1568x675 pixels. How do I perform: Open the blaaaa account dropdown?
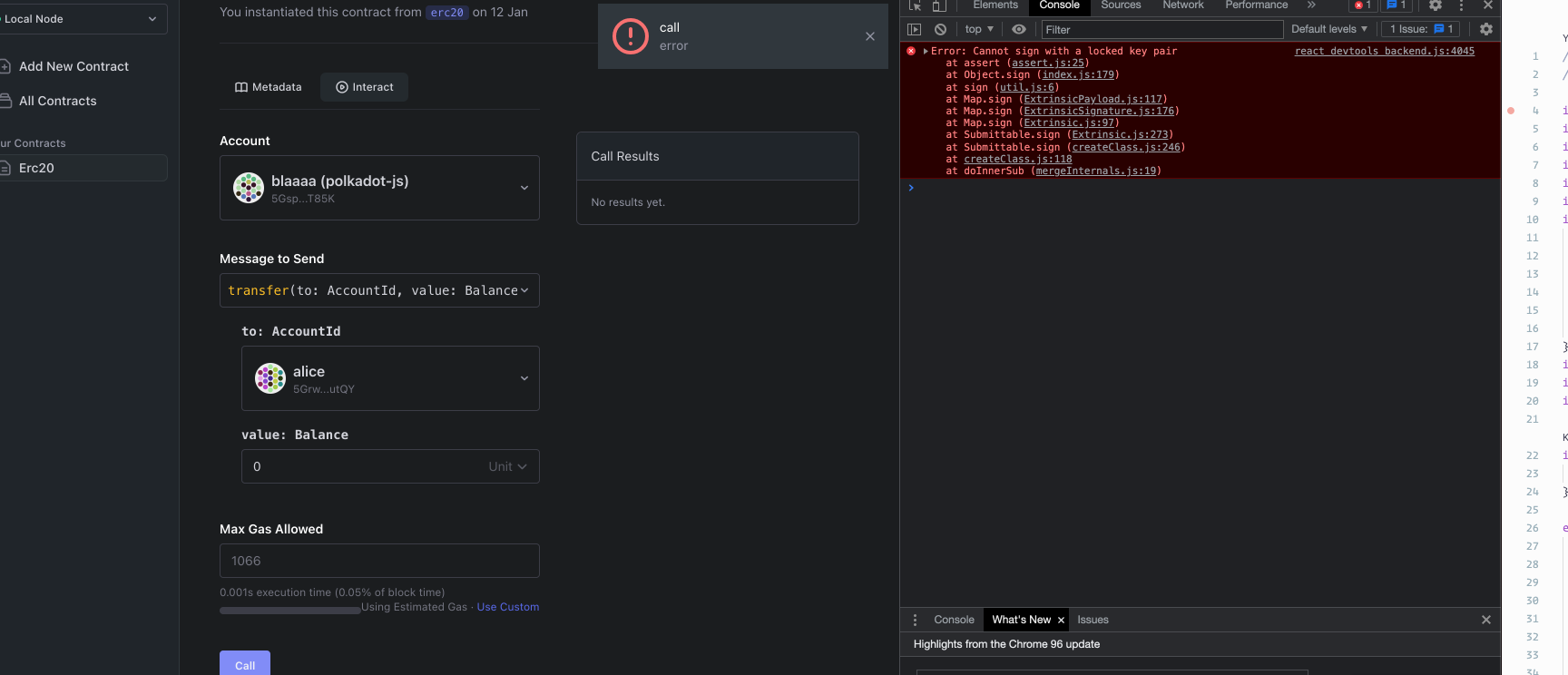[x=379, y=188]
